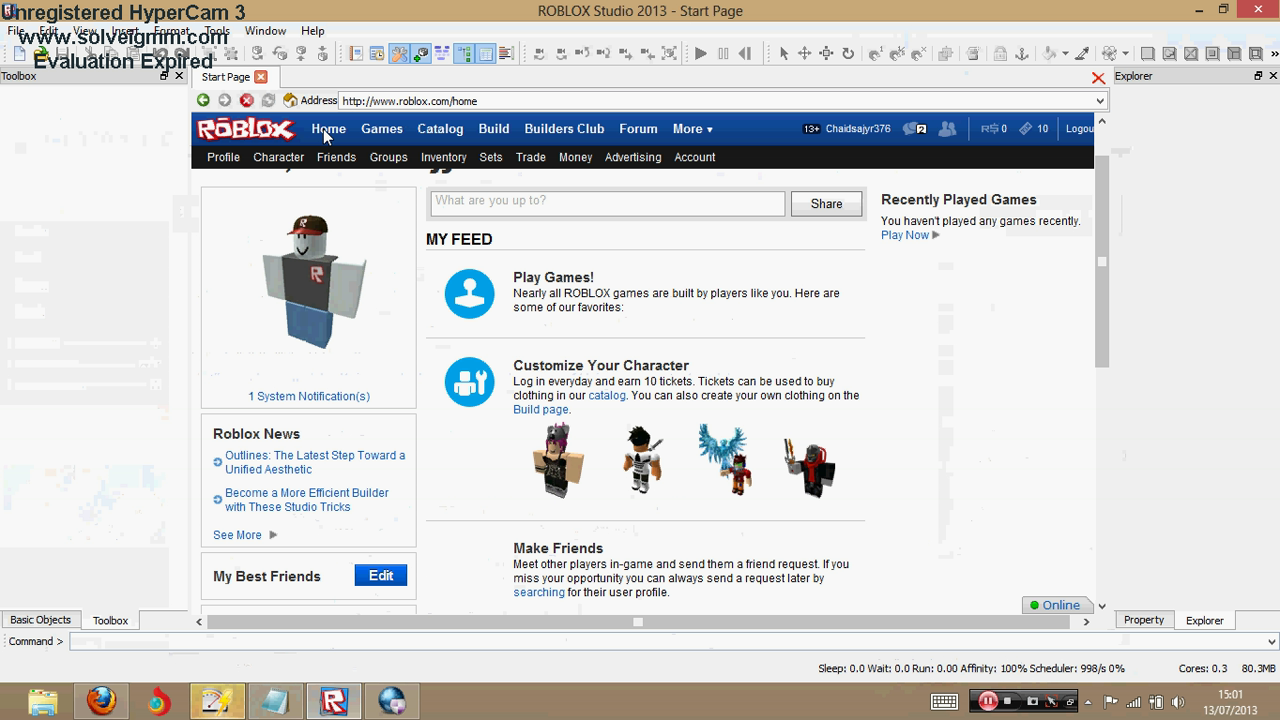Select the Rotate tool in the toolbar

click(848, 54)
